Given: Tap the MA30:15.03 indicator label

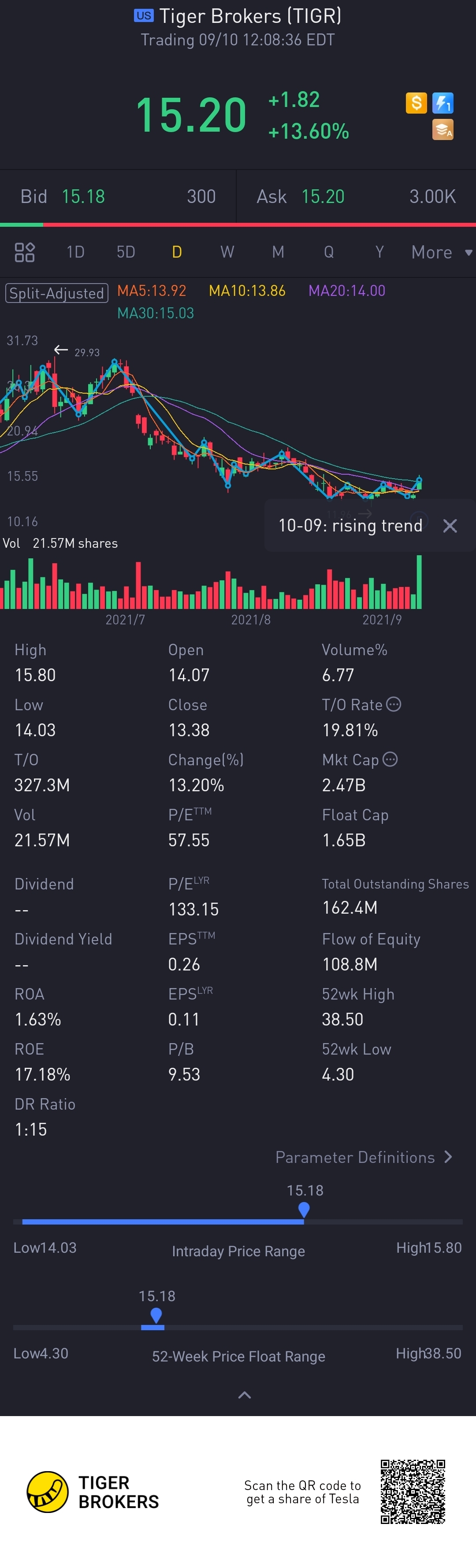Looking at the screenshot, I should click(x=156, y=313).
